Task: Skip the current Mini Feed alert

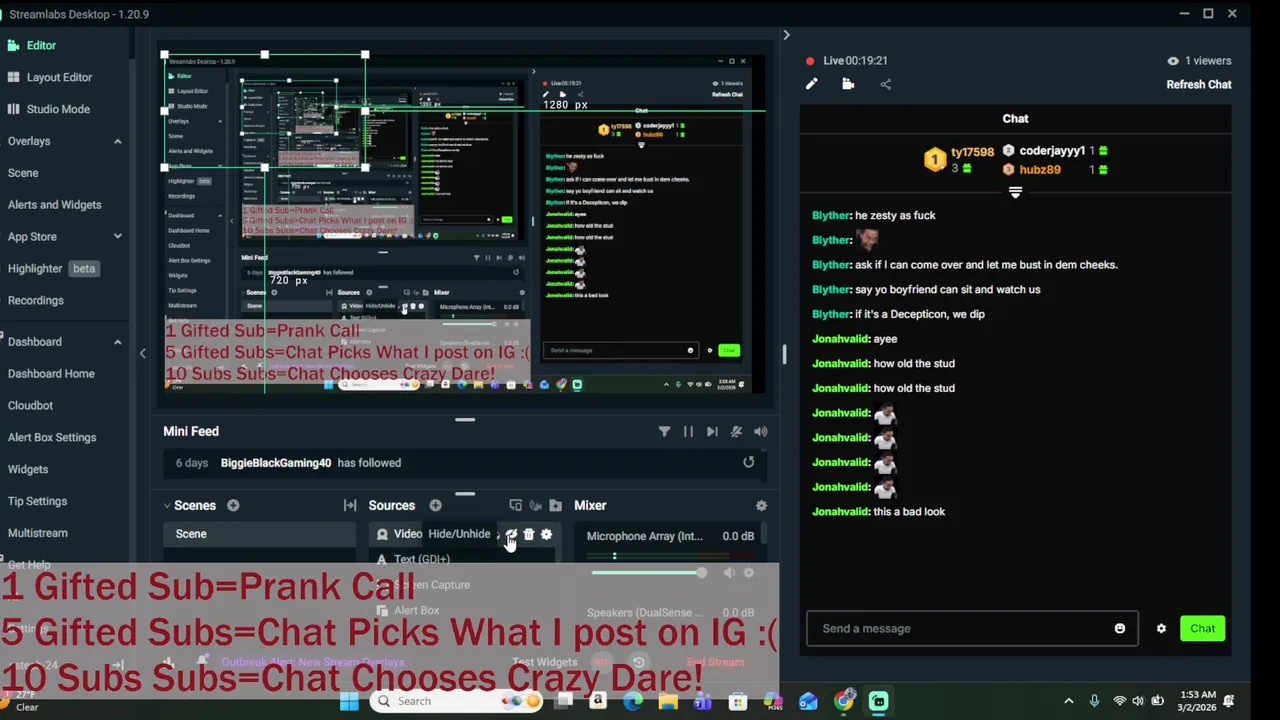Action: point(712,432)
